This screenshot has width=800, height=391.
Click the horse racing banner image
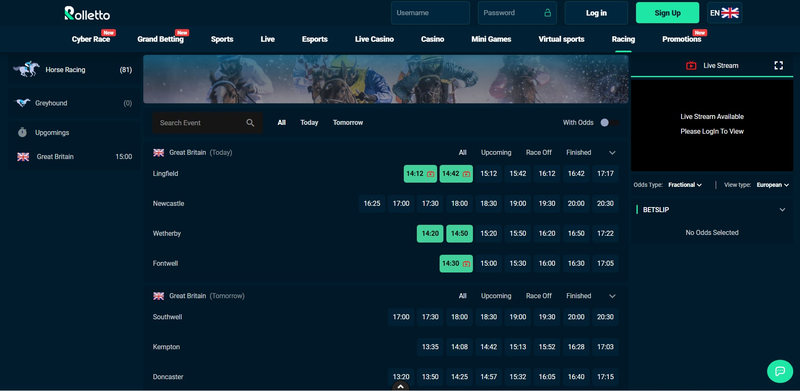click(386, 79)
